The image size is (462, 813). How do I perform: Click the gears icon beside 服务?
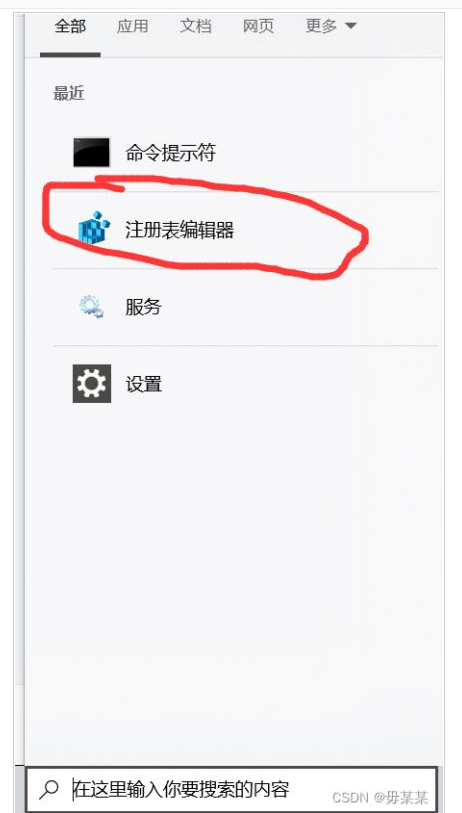click(91, 306)
